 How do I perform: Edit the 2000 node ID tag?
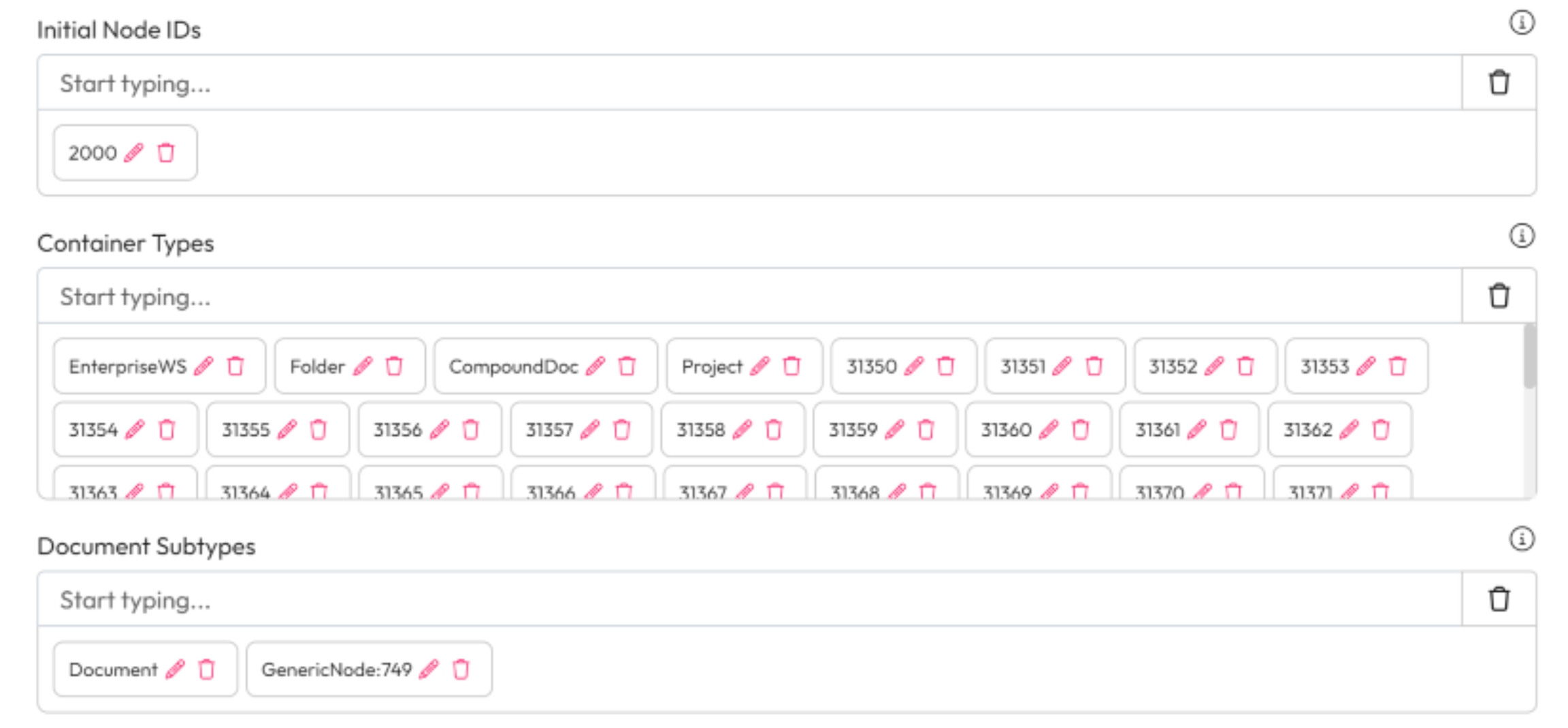pos(134,153)
